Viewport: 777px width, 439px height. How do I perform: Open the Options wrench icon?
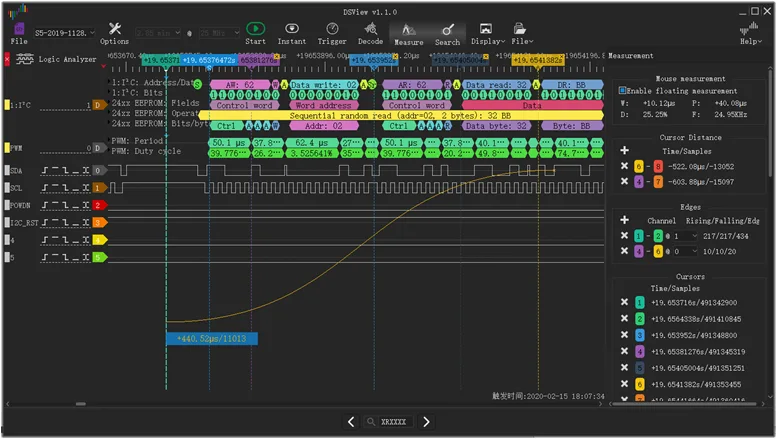pos(114,28)
